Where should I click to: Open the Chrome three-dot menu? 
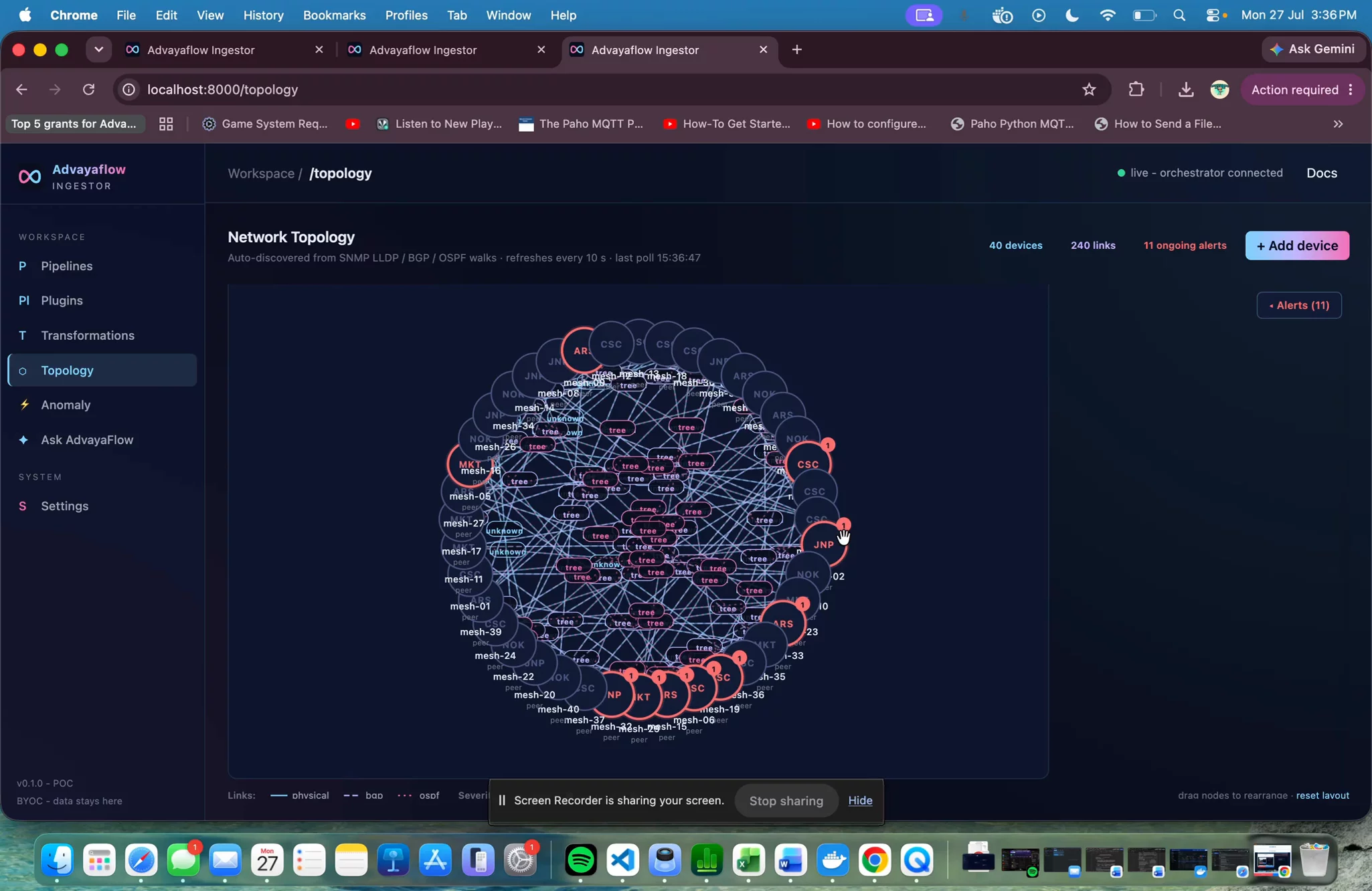pyautogui.click(x=1351, y=90)
